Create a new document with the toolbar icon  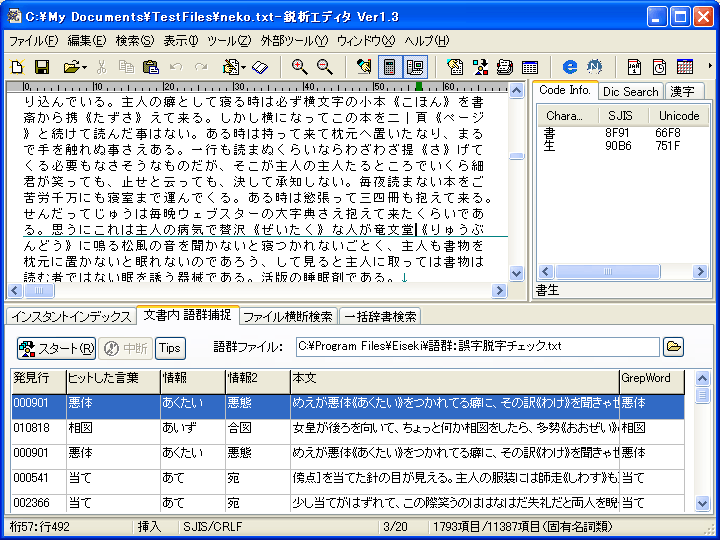tap(17, 67)
